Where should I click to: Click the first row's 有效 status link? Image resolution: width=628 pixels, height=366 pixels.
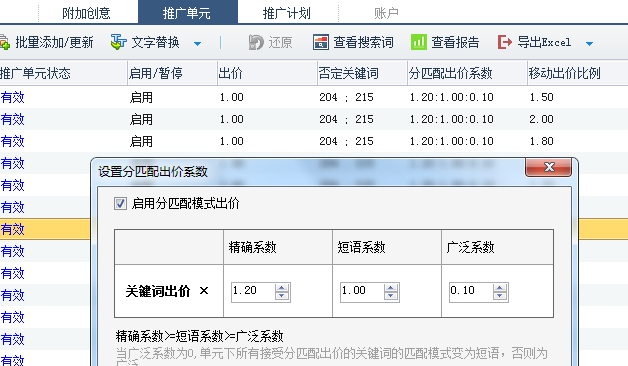(13, 97)
